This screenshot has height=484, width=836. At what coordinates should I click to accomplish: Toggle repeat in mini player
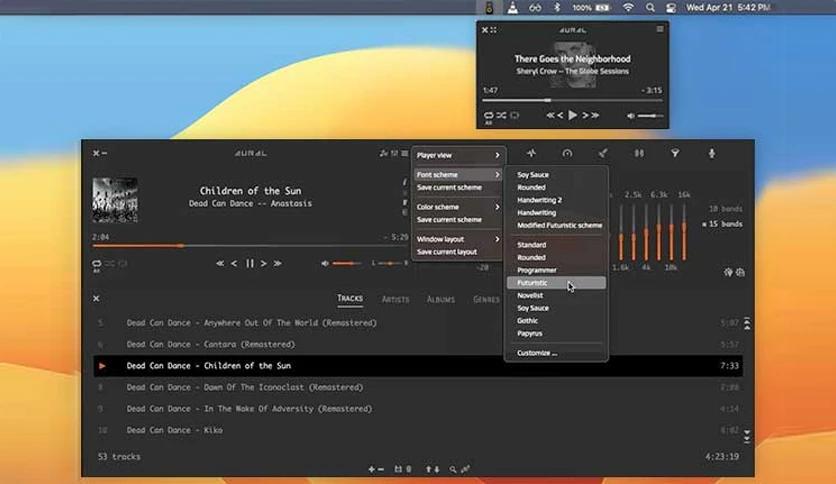coord(488,115)
